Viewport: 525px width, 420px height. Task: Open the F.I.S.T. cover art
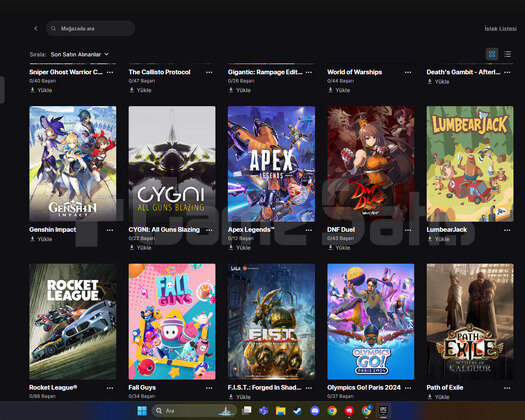[272, 322]
